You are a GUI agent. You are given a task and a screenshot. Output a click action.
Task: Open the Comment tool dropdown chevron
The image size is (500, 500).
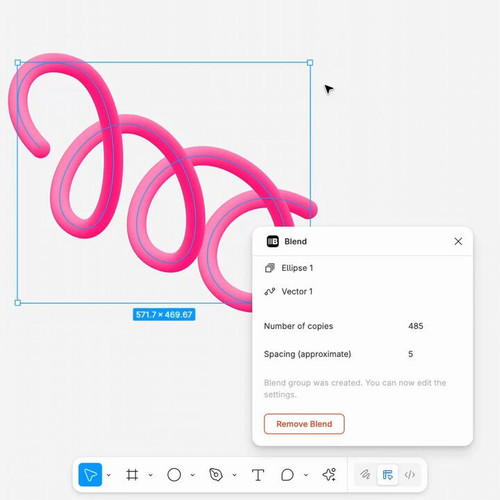tap(306, 475)
